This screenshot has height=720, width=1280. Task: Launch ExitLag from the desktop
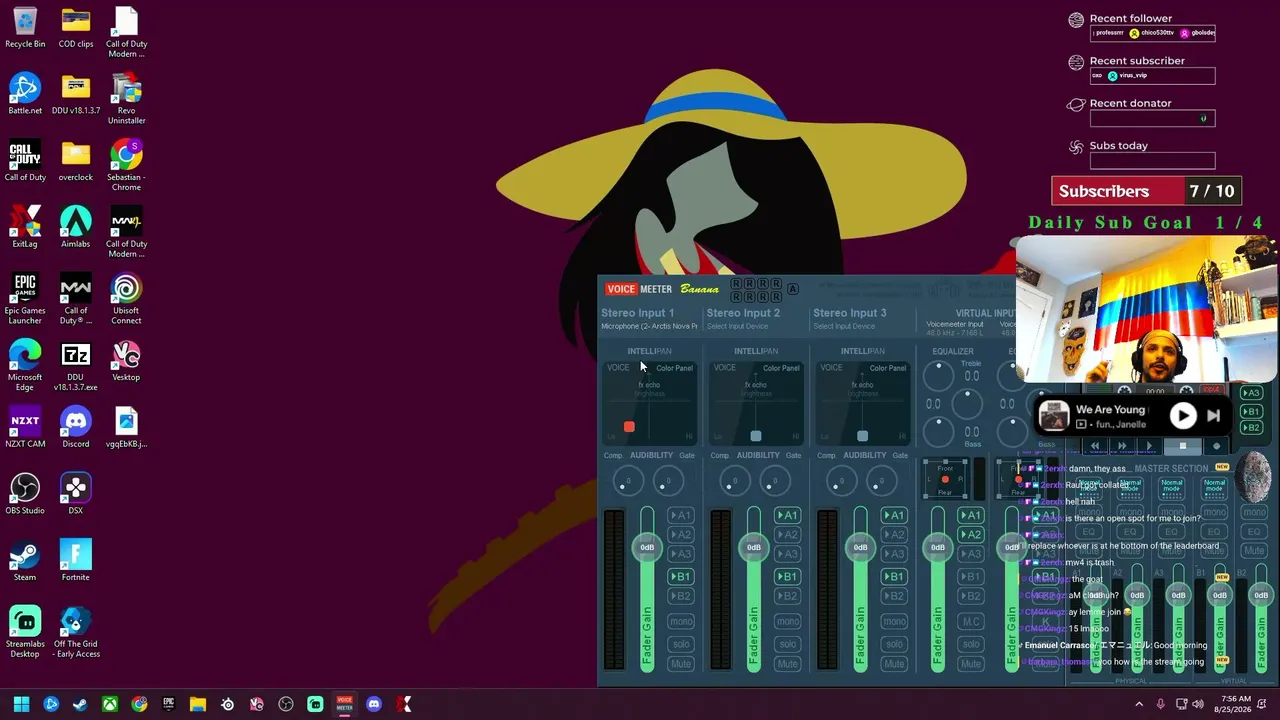coord(25,228)
